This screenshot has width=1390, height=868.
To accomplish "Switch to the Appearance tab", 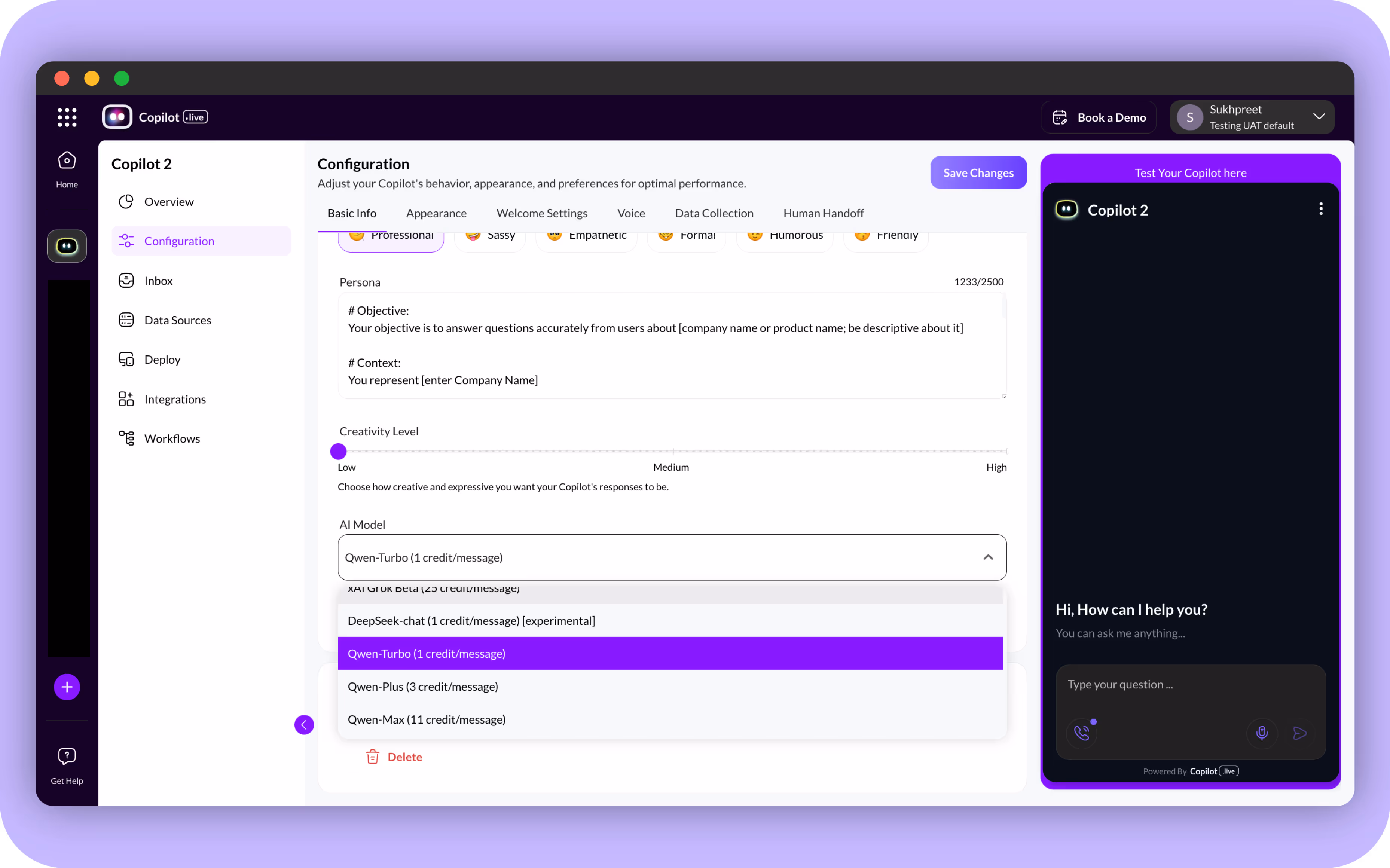I will [436, 213].
